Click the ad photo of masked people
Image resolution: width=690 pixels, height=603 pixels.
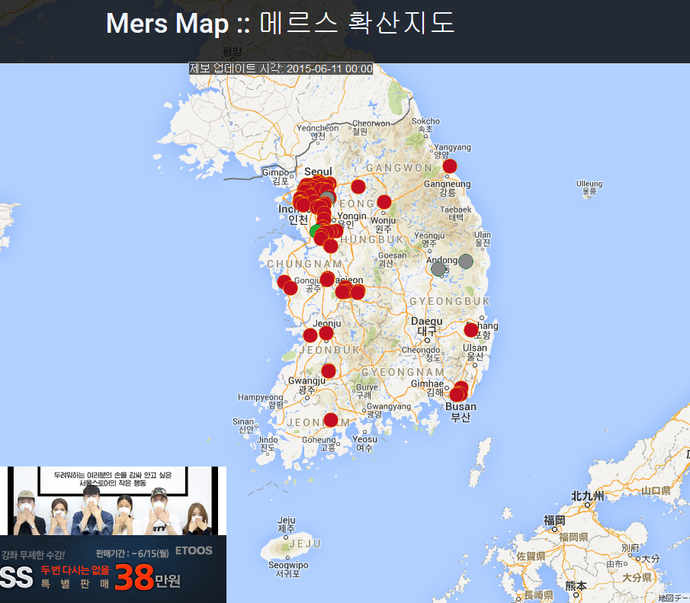(x=113, y=501)
